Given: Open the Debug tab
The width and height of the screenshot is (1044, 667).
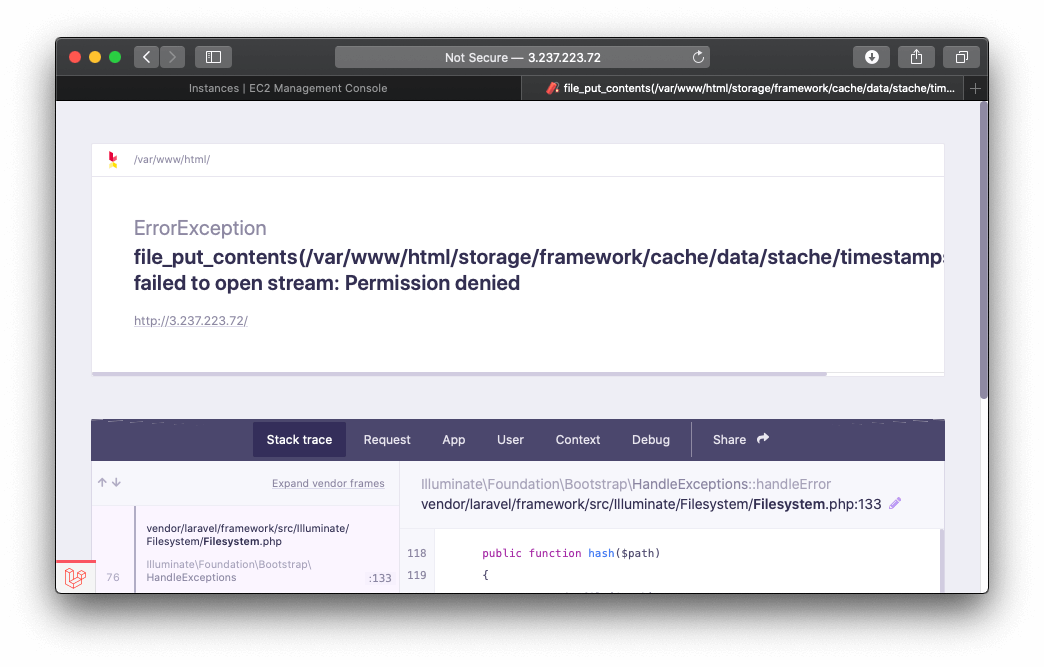Looking at the screenshot, I should (651, 439).
